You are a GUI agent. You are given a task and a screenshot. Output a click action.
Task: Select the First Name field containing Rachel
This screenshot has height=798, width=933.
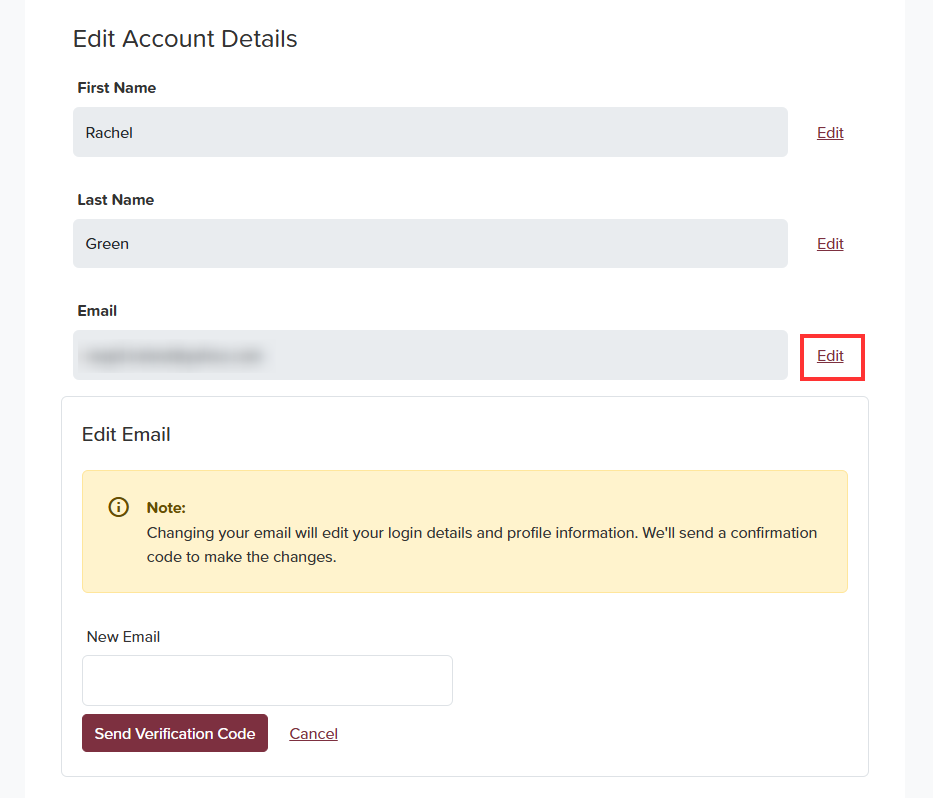click(430, 133)
